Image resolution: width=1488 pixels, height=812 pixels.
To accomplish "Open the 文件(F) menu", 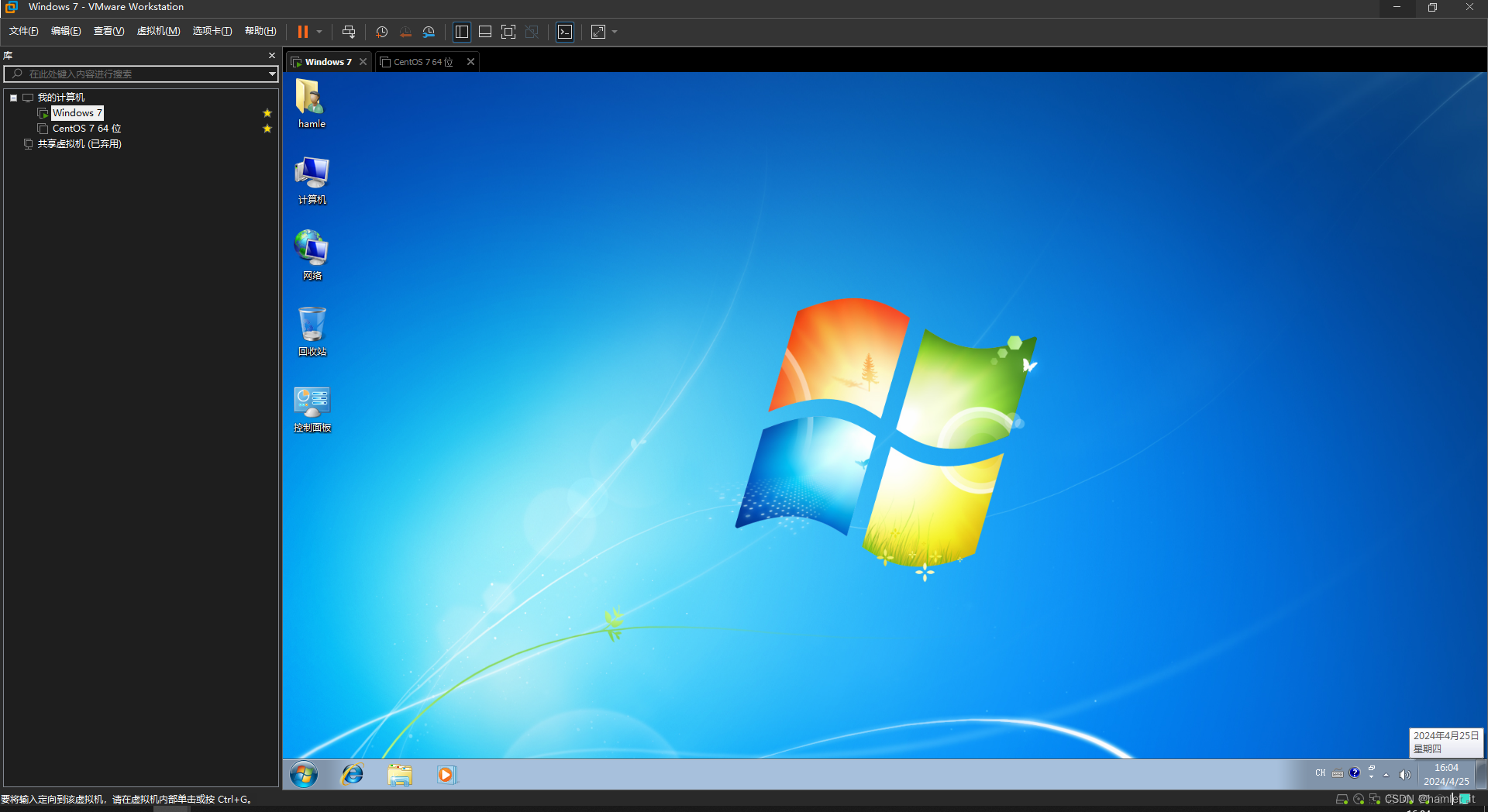I will 23,31.
